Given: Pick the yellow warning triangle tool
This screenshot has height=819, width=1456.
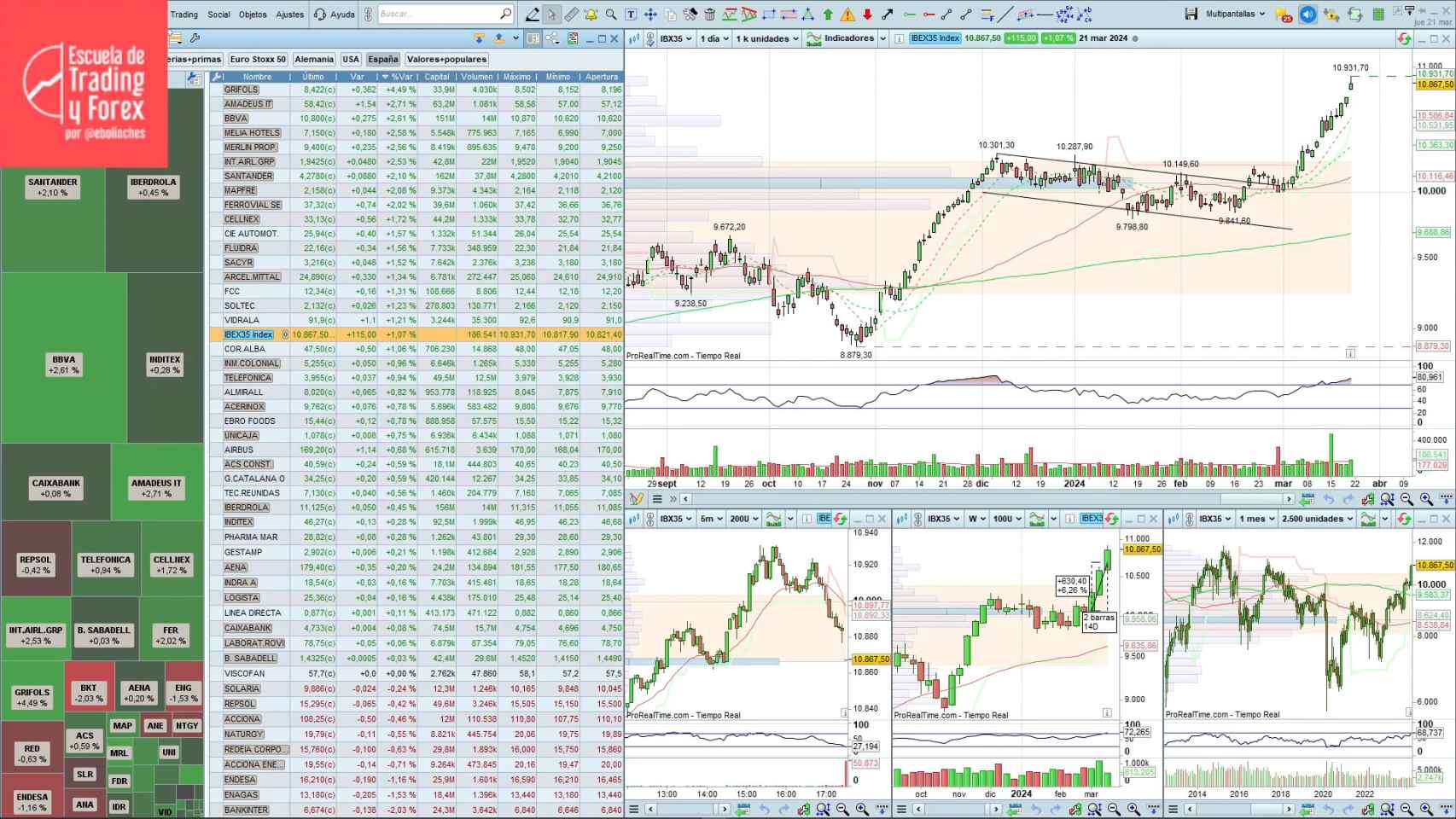Looking at the screenshot, I should pyautogui.click(x=847, y=14).
